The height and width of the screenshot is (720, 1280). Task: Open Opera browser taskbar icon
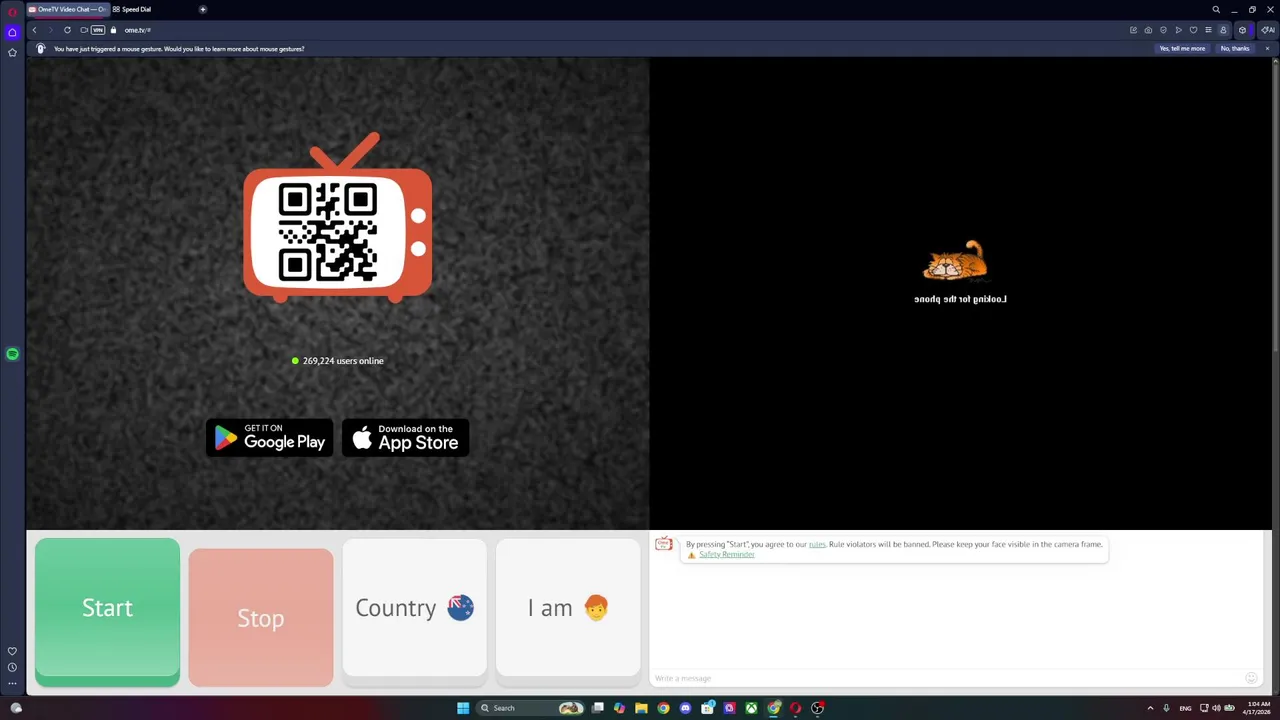point(796,708)
